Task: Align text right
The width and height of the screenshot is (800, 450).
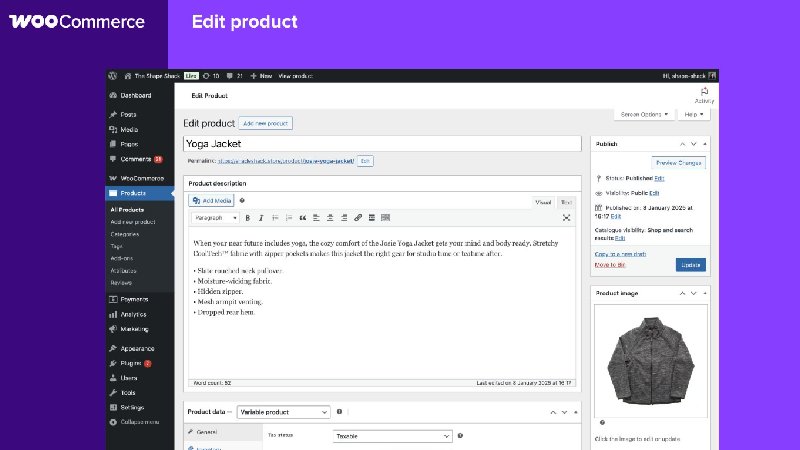Action: pos(344,218)
